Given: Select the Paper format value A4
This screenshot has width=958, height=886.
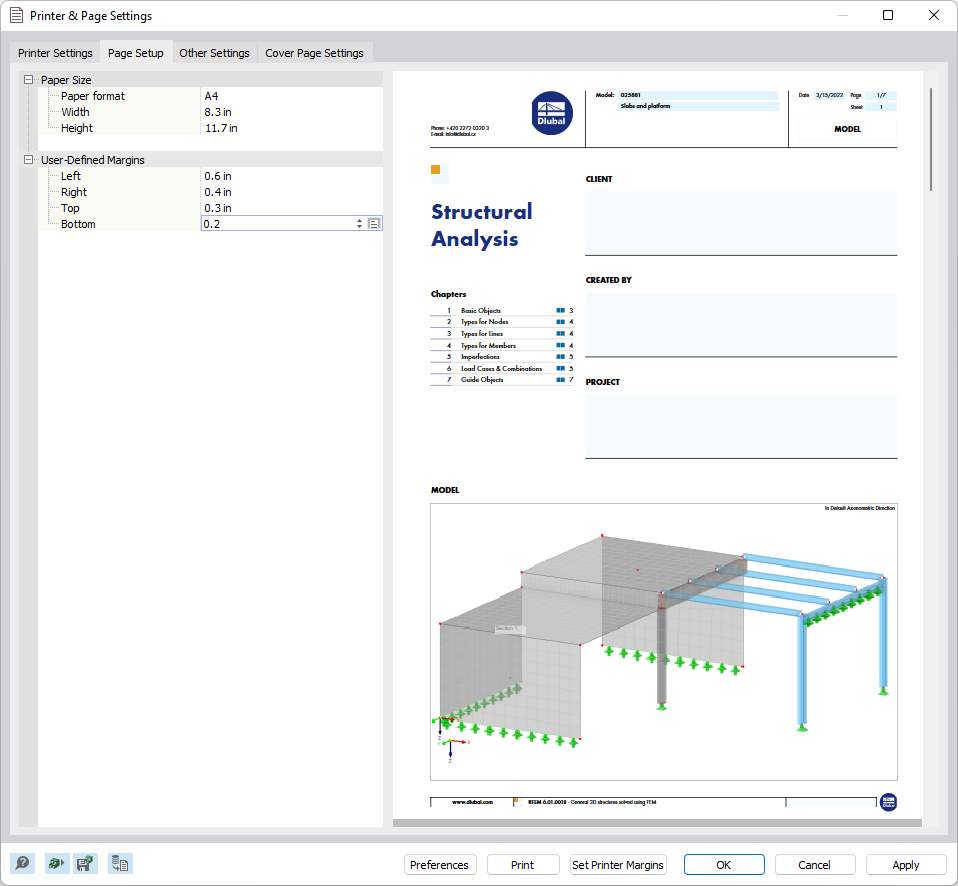Looking at the screenshot, I should [211, 96].
